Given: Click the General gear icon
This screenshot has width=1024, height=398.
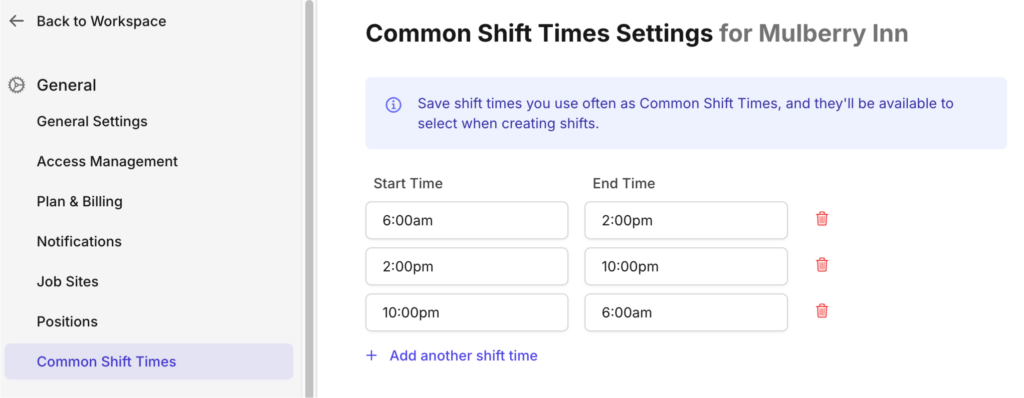Looking at the screenshot, I should coord(16,85).
